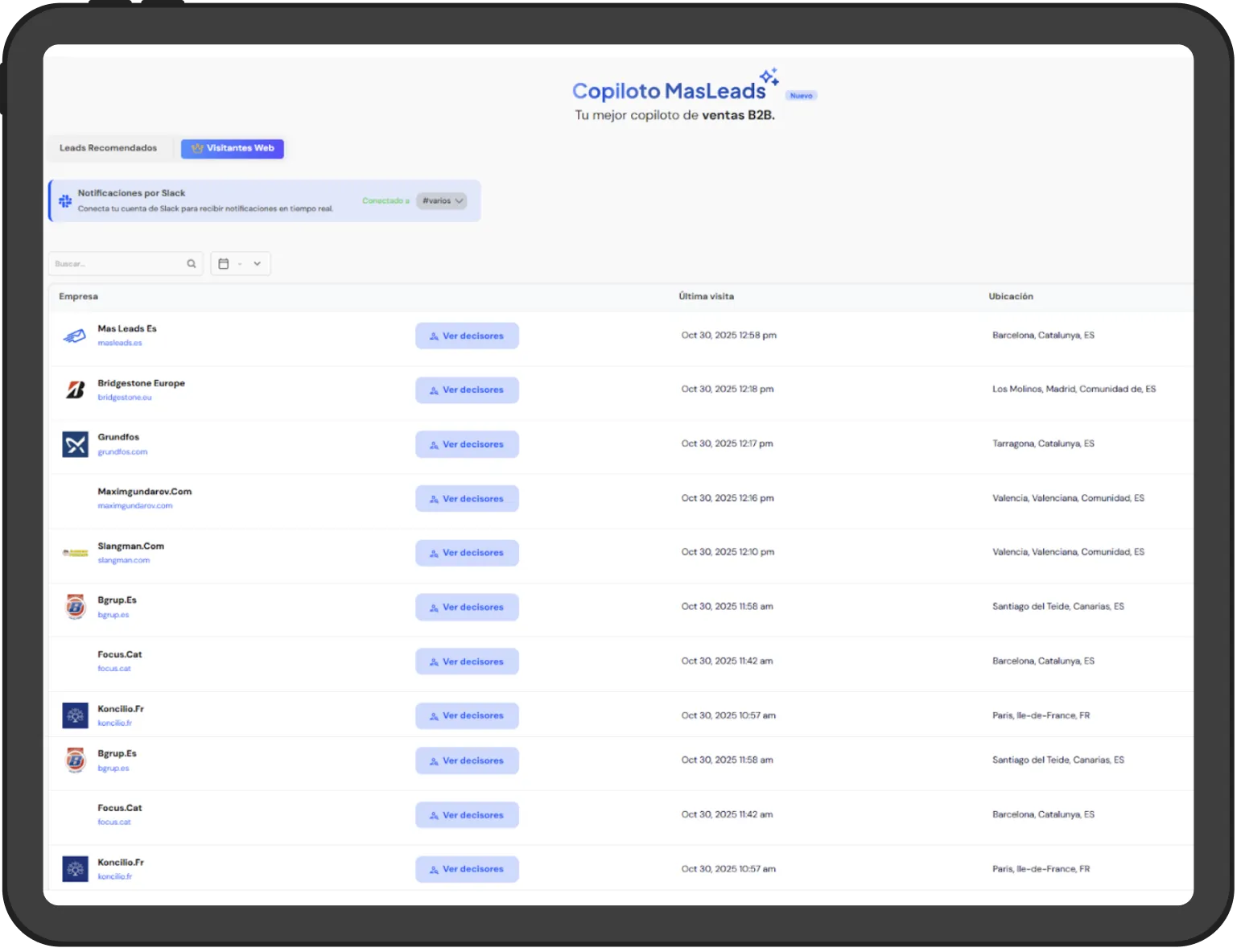1241x952 pixels.
Task: Click the Mas Leads Es company logo
Action: 75,336
